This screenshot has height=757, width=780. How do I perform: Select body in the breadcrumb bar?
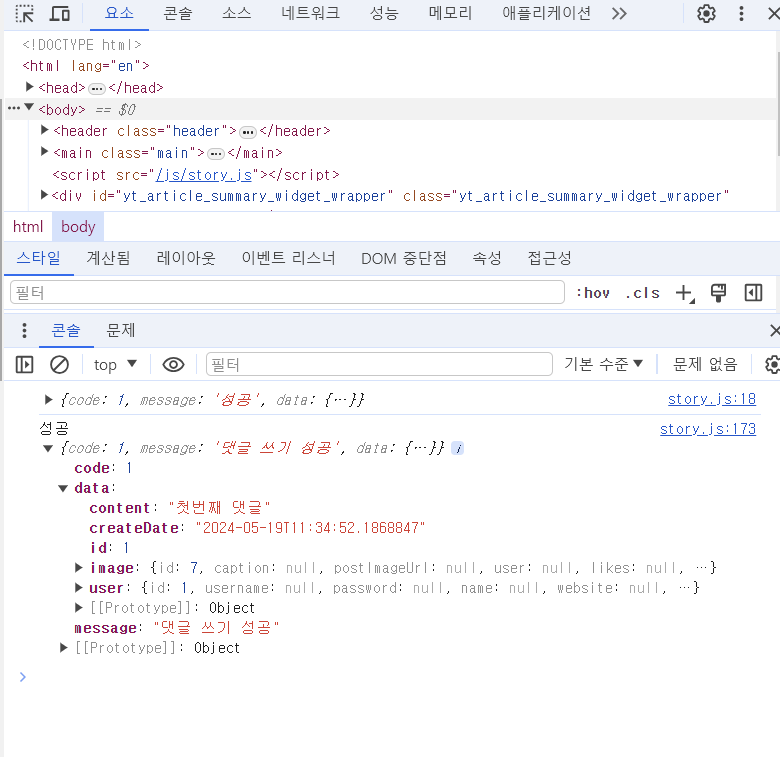pyautogui.click(x=78, y=227)
